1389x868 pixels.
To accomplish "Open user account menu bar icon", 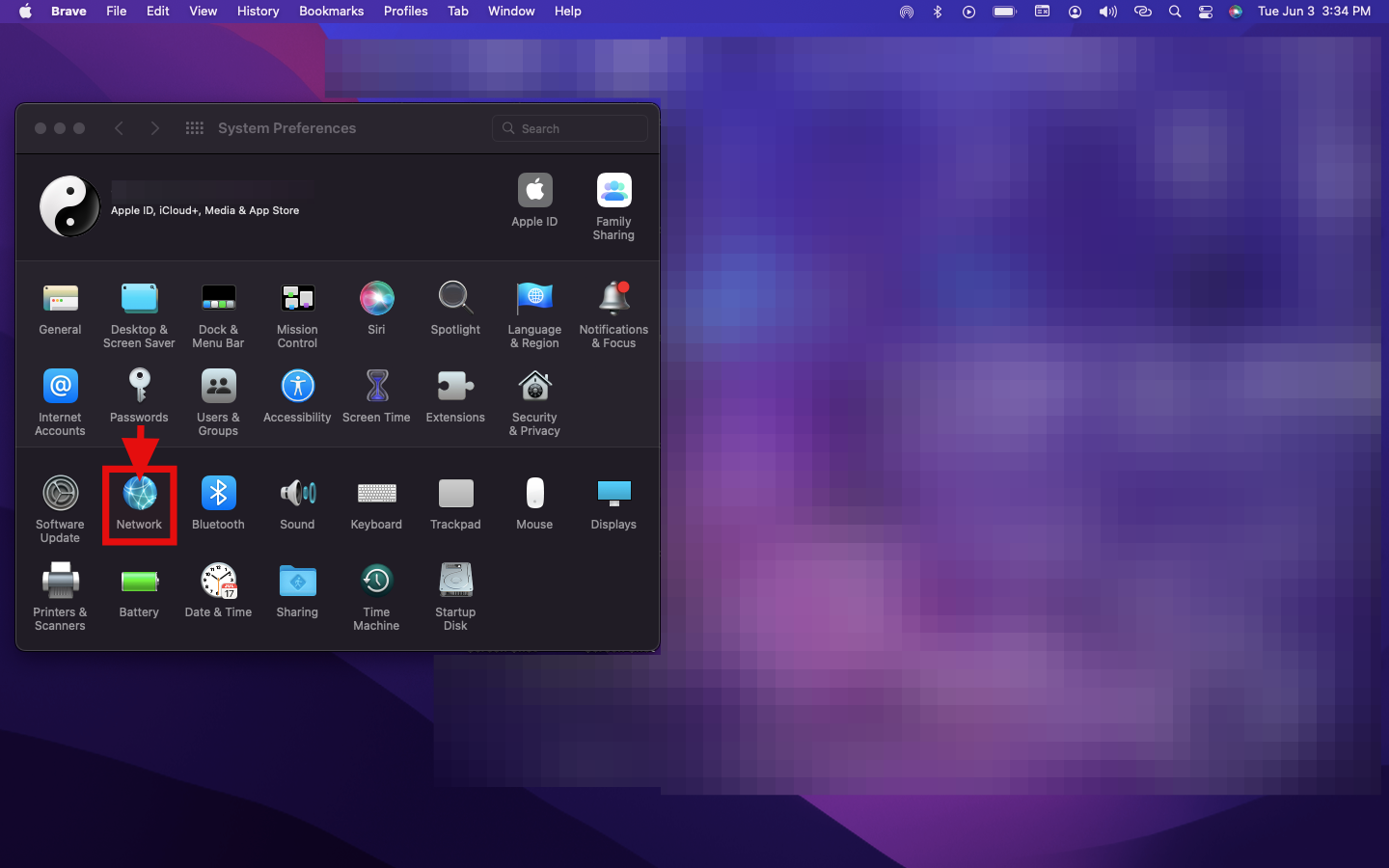I will pos(1075,12).
